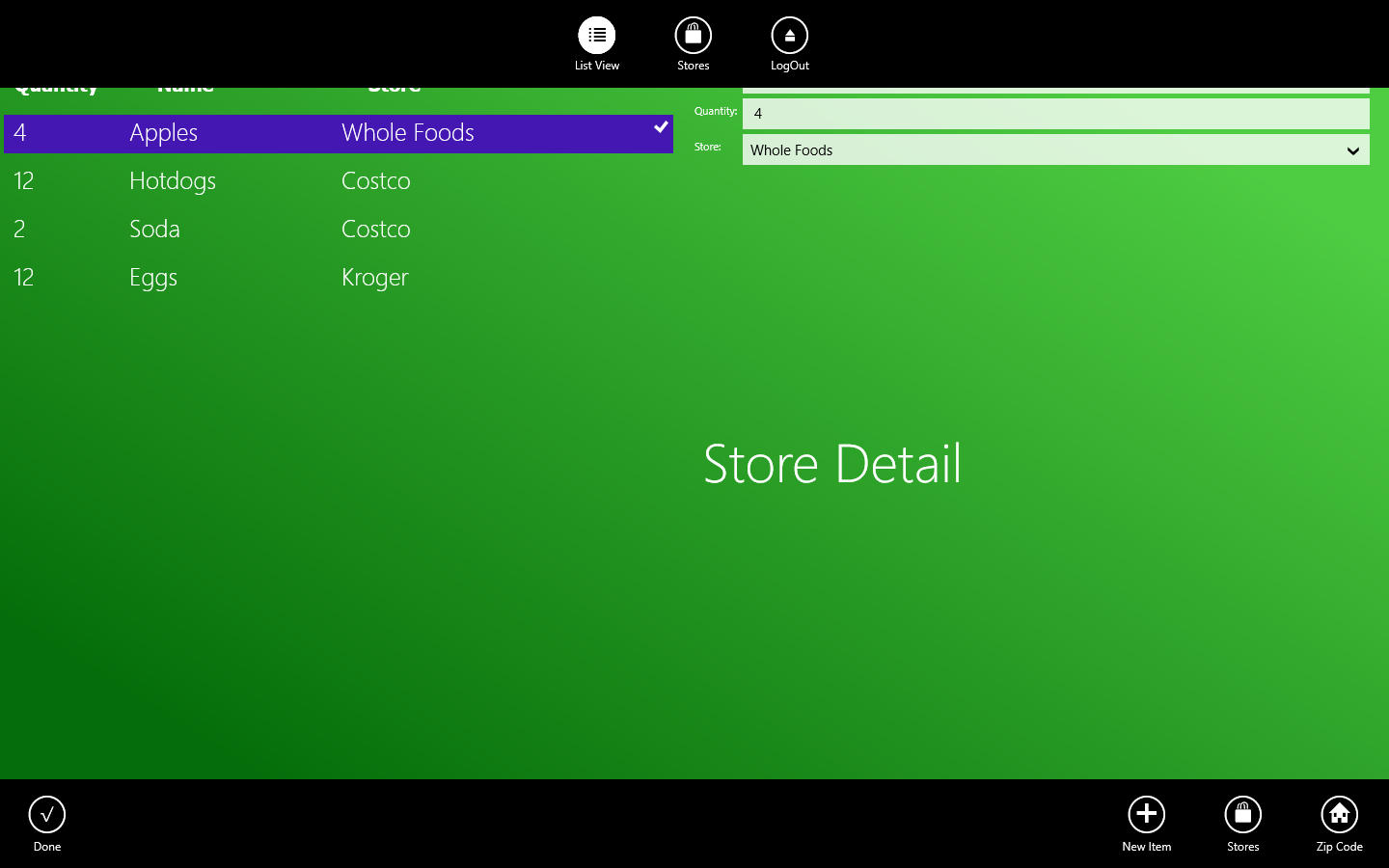Viewport: 1389px width, 868px height.
Task: Click the LogOut icon
Action: 790,36
